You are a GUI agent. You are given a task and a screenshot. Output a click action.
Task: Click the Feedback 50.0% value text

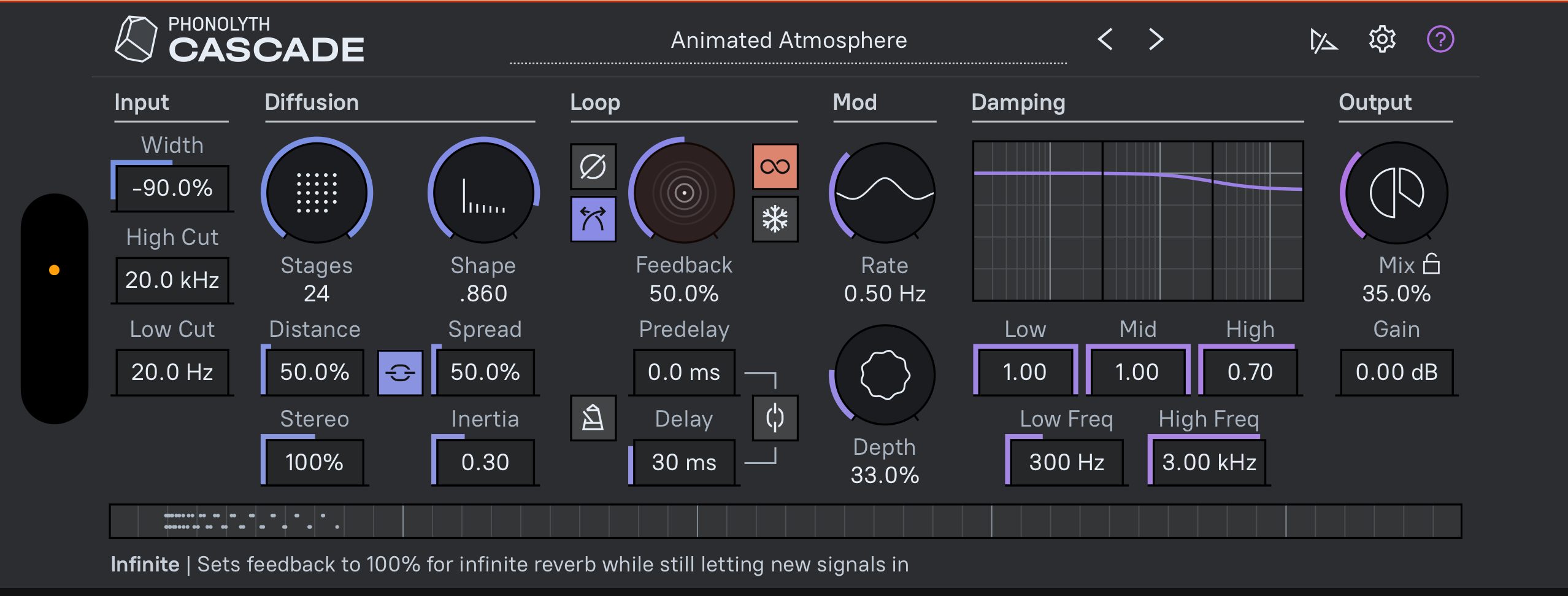point(684,293)
